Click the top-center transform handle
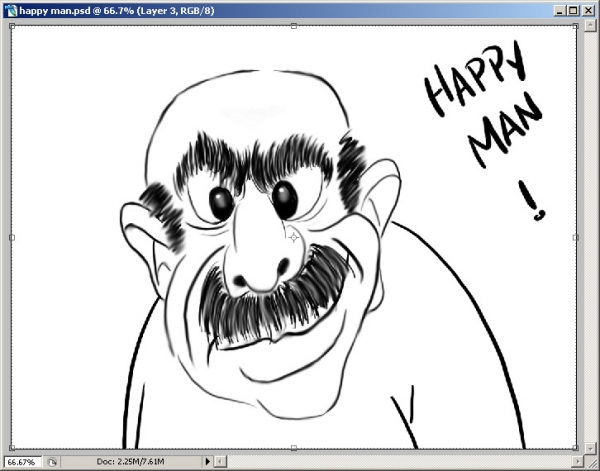 tap(293, 26)
